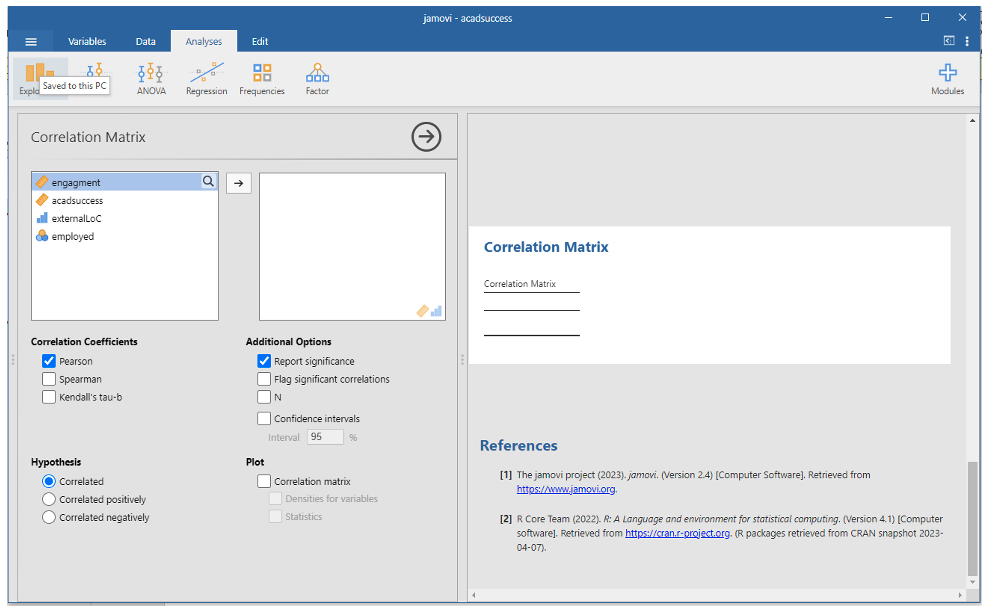This screenshot has width=989, height=614.
Task: Enable Flag significant correlations checkbox
Action: (264, 380)
